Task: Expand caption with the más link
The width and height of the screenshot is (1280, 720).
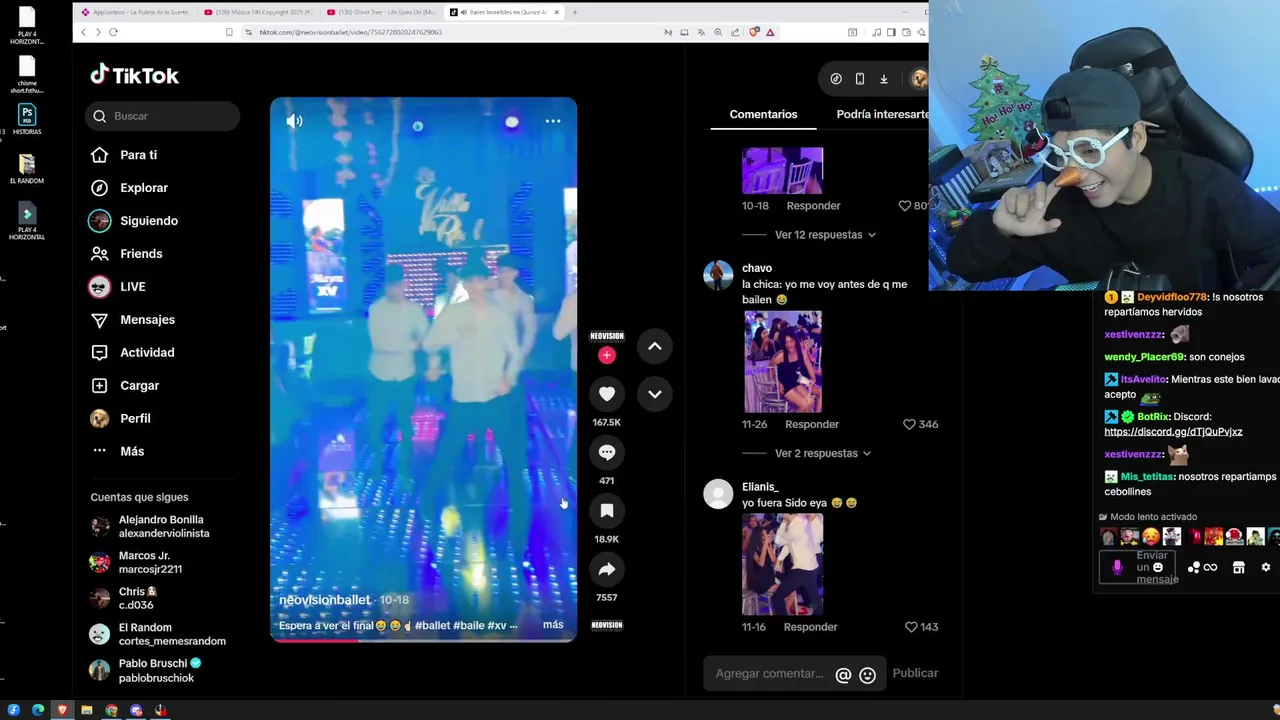Action: click(x=553, y=624)
